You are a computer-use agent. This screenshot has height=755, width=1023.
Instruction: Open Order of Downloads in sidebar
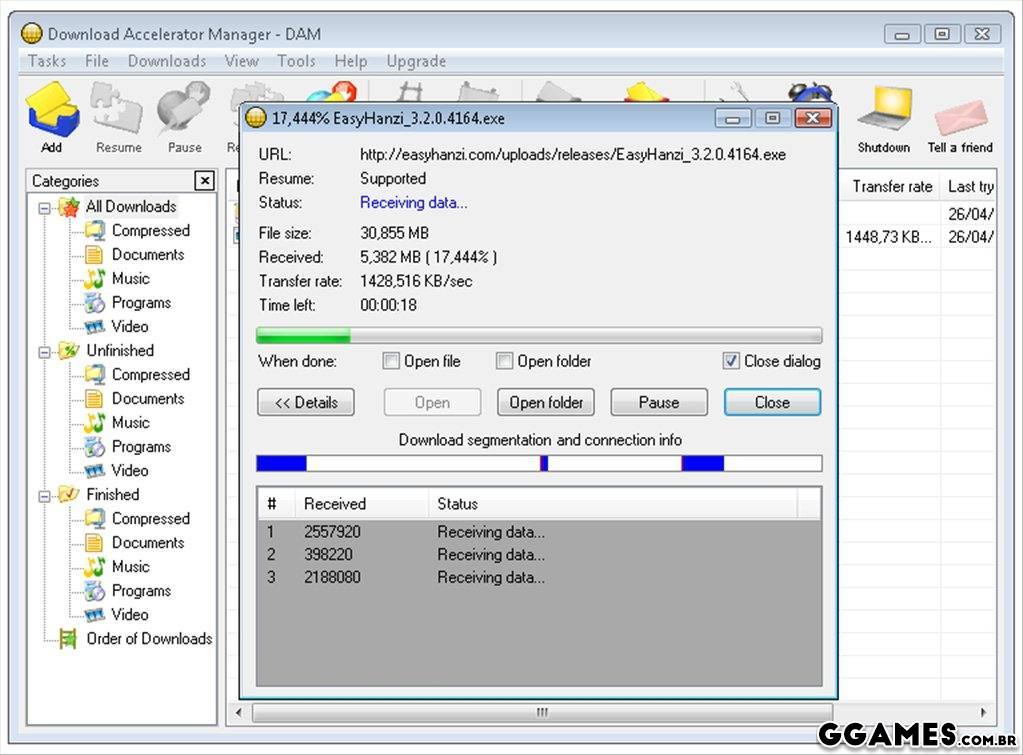[x=149, y=639]
